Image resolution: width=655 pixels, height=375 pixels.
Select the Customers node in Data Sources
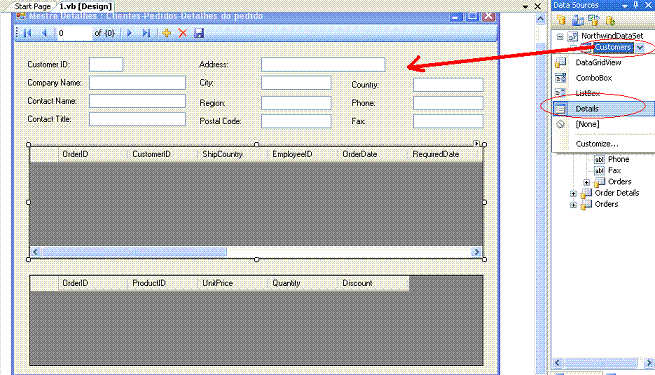click(612, 48)
